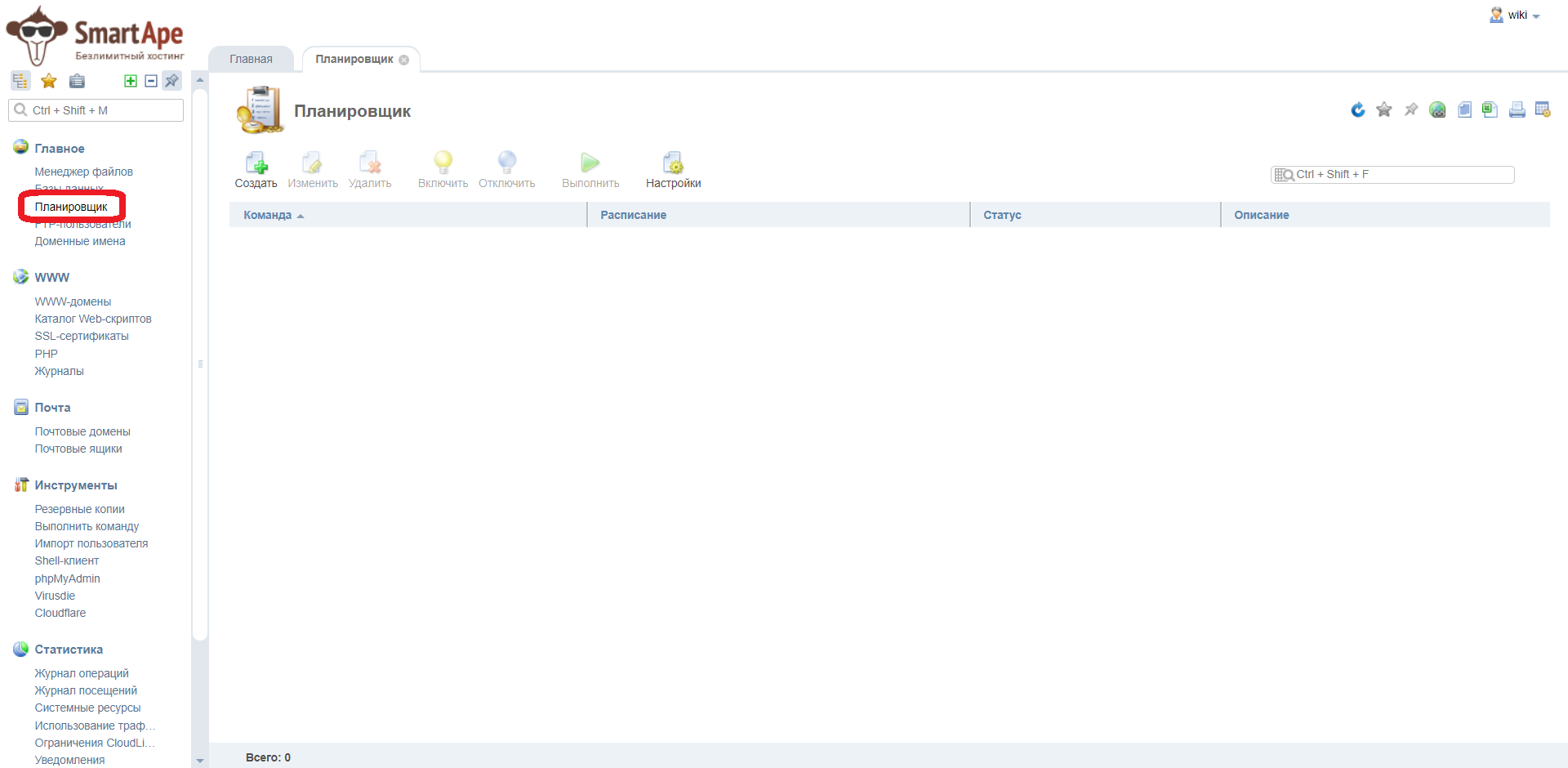Sort table by Команда column header
This screenshot has height=768, width=1568.
point(268,215)
